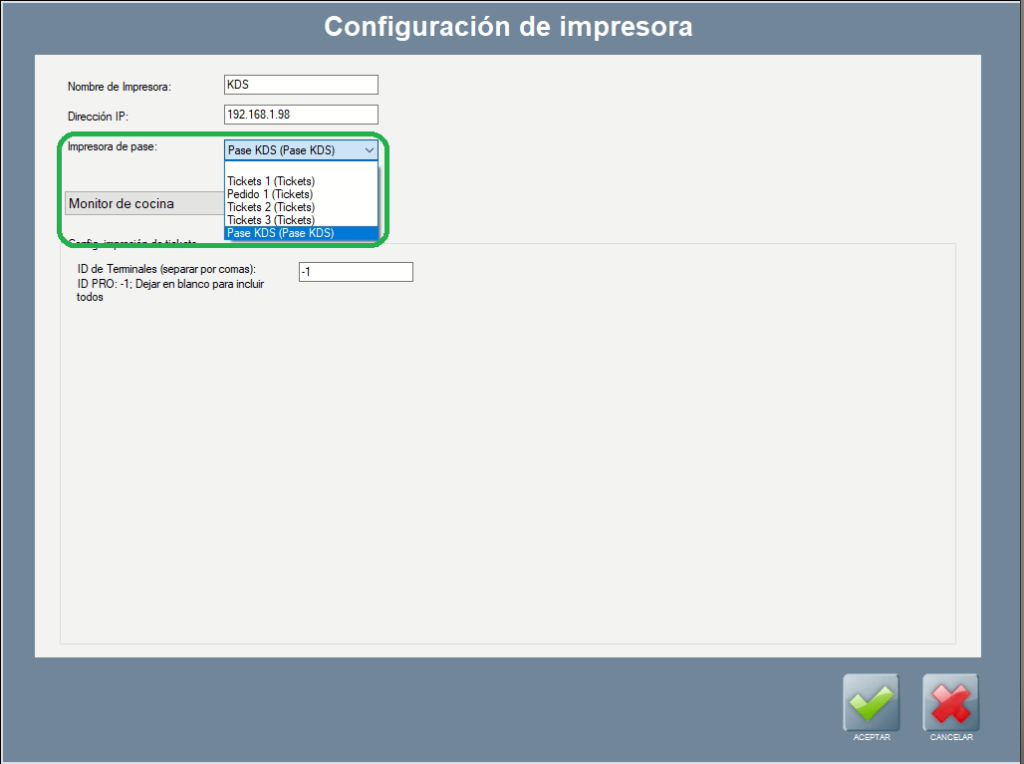Screen dimensions: 1024x764
Task: Focus the Dirección IP field with 192.168.1.98
Action: [301, 114]
